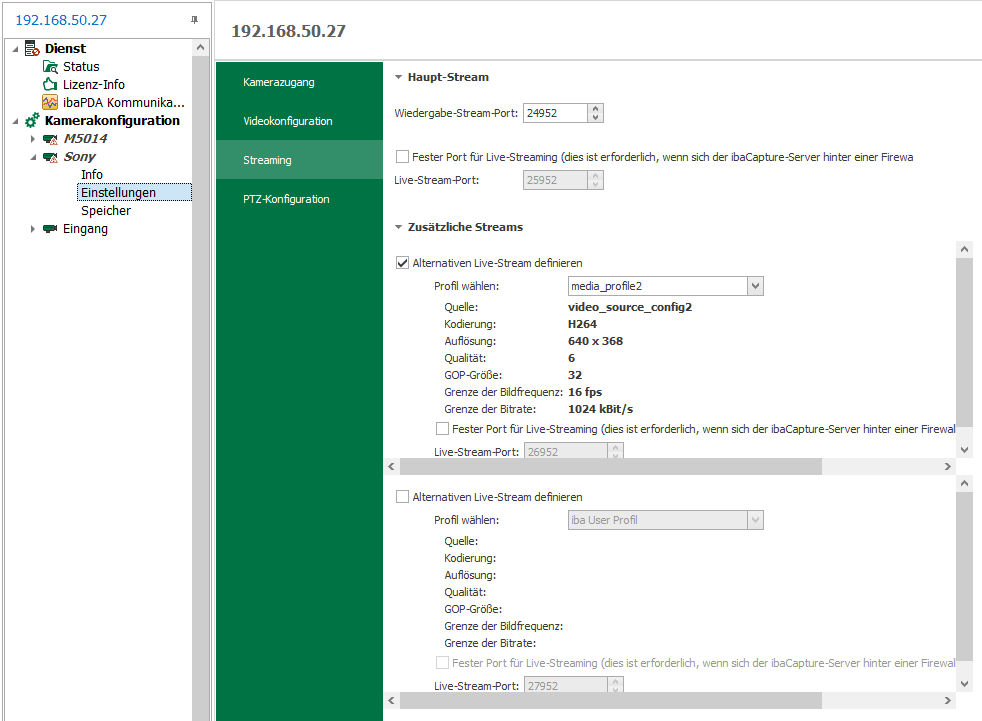The width and height of the screenshot is (982, 721).
Task: Click the Eingang camera icon
Action: (50, 229)
